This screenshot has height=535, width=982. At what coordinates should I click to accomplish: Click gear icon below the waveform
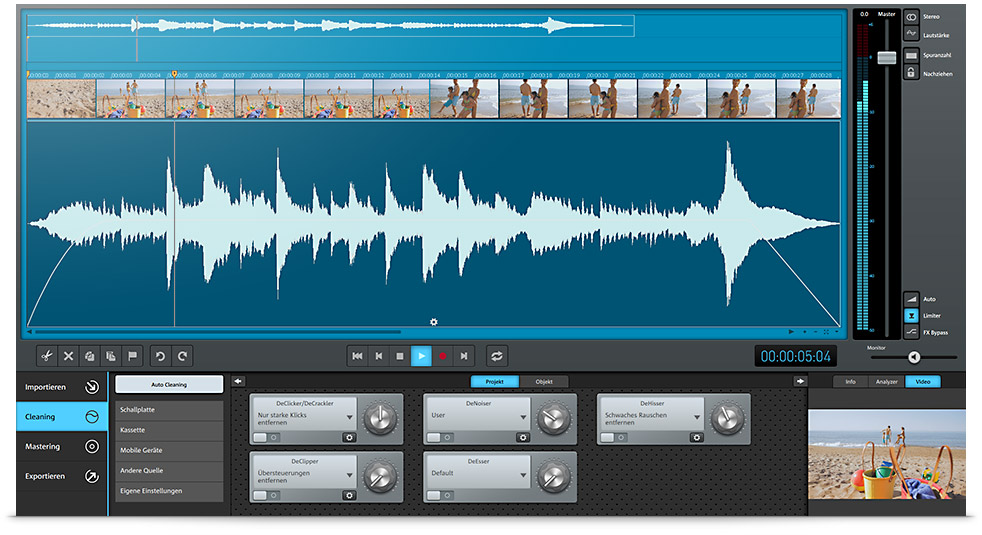(433, 322)
